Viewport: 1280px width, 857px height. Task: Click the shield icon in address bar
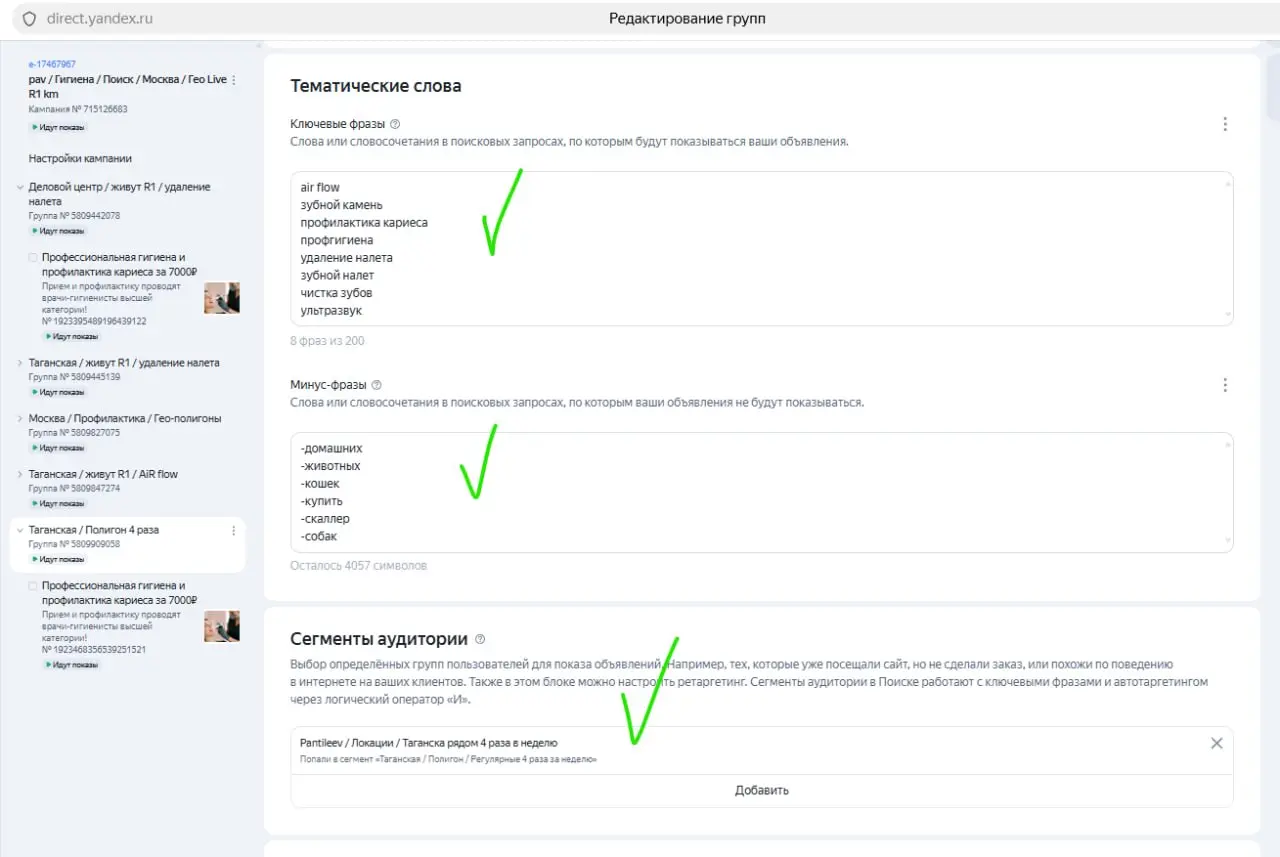(29, 19)
